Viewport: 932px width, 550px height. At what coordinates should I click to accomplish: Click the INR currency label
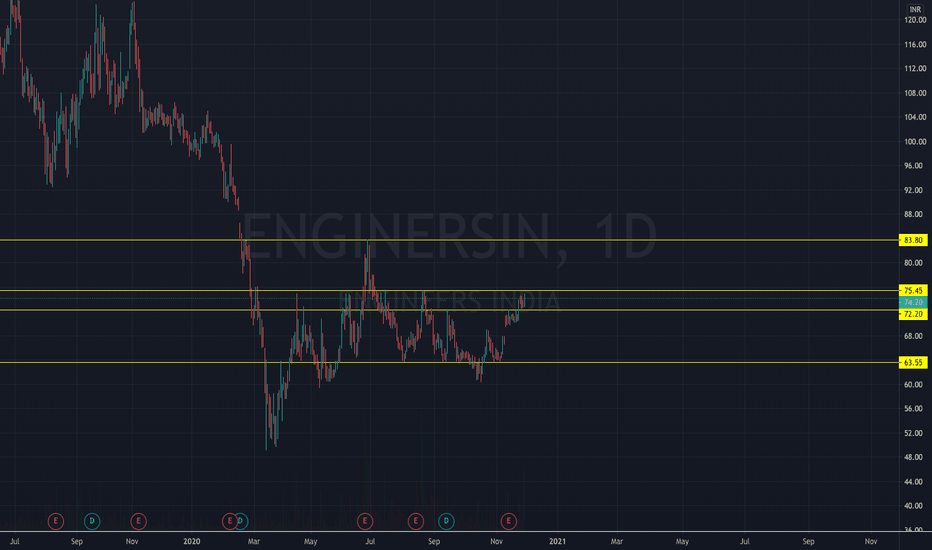[x=915, y=10]
